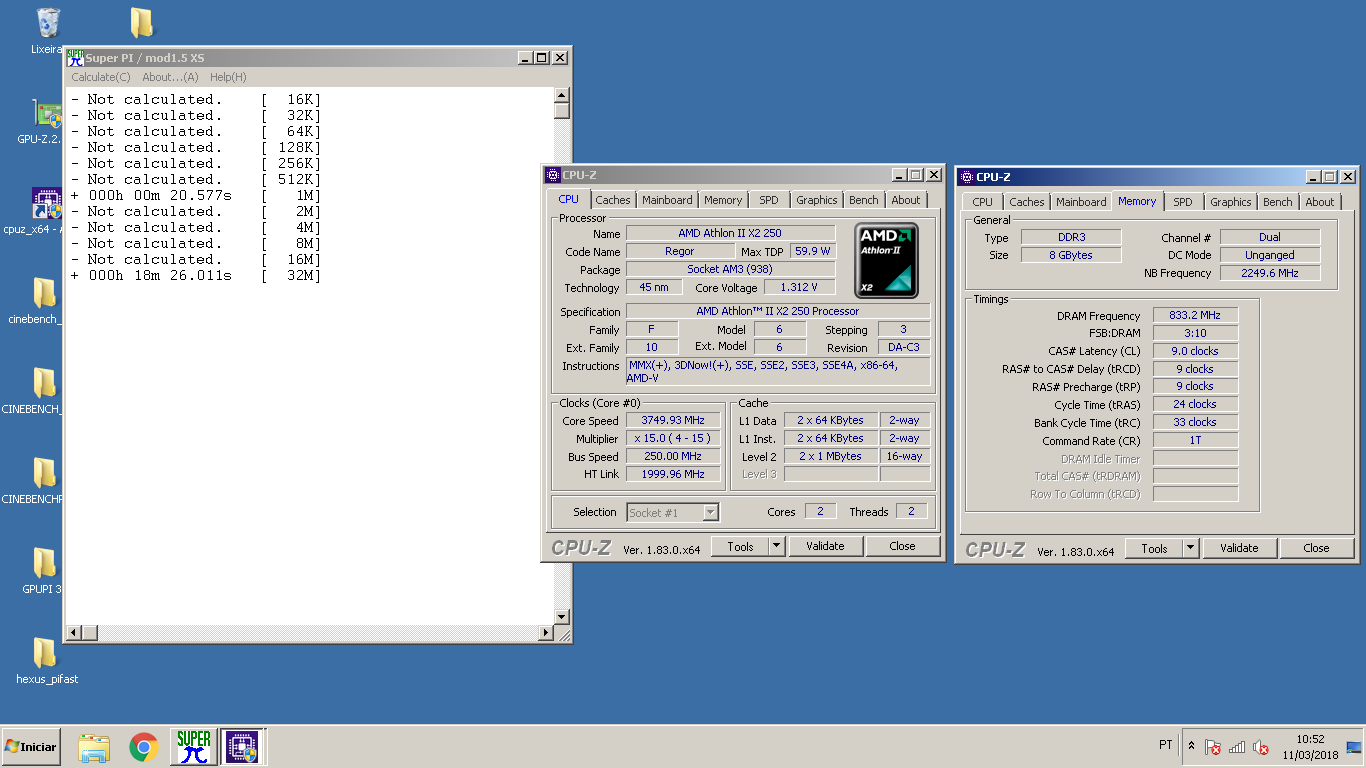Expand Tools dropdown arrow in CPU-Z CPU window
Image resolution: width=1366 pixels, height=768 pixels.
pyautogui.click(x=777, y=546)
